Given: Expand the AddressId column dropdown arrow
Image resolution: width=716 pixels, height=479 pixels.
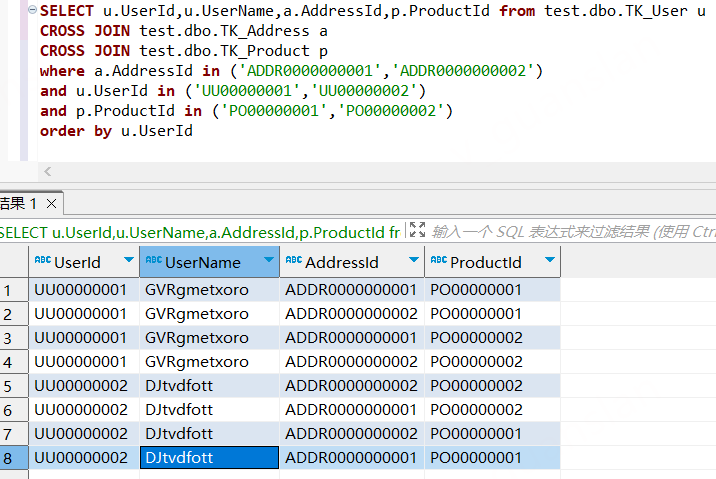Looking at the screenshot, I should click(413, 261).
